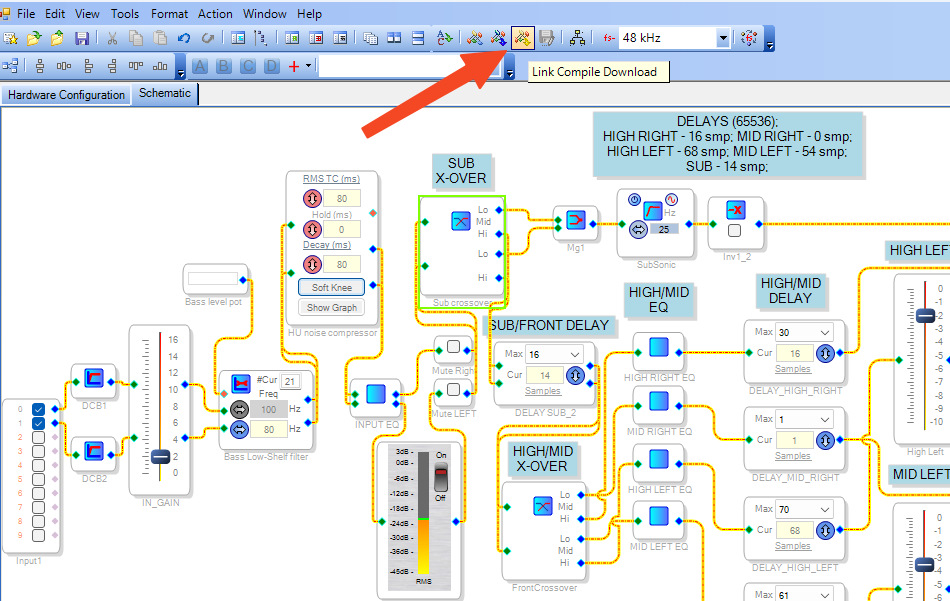
Task: Click the MID LEFT EQ block button
Action: (659, 516)
